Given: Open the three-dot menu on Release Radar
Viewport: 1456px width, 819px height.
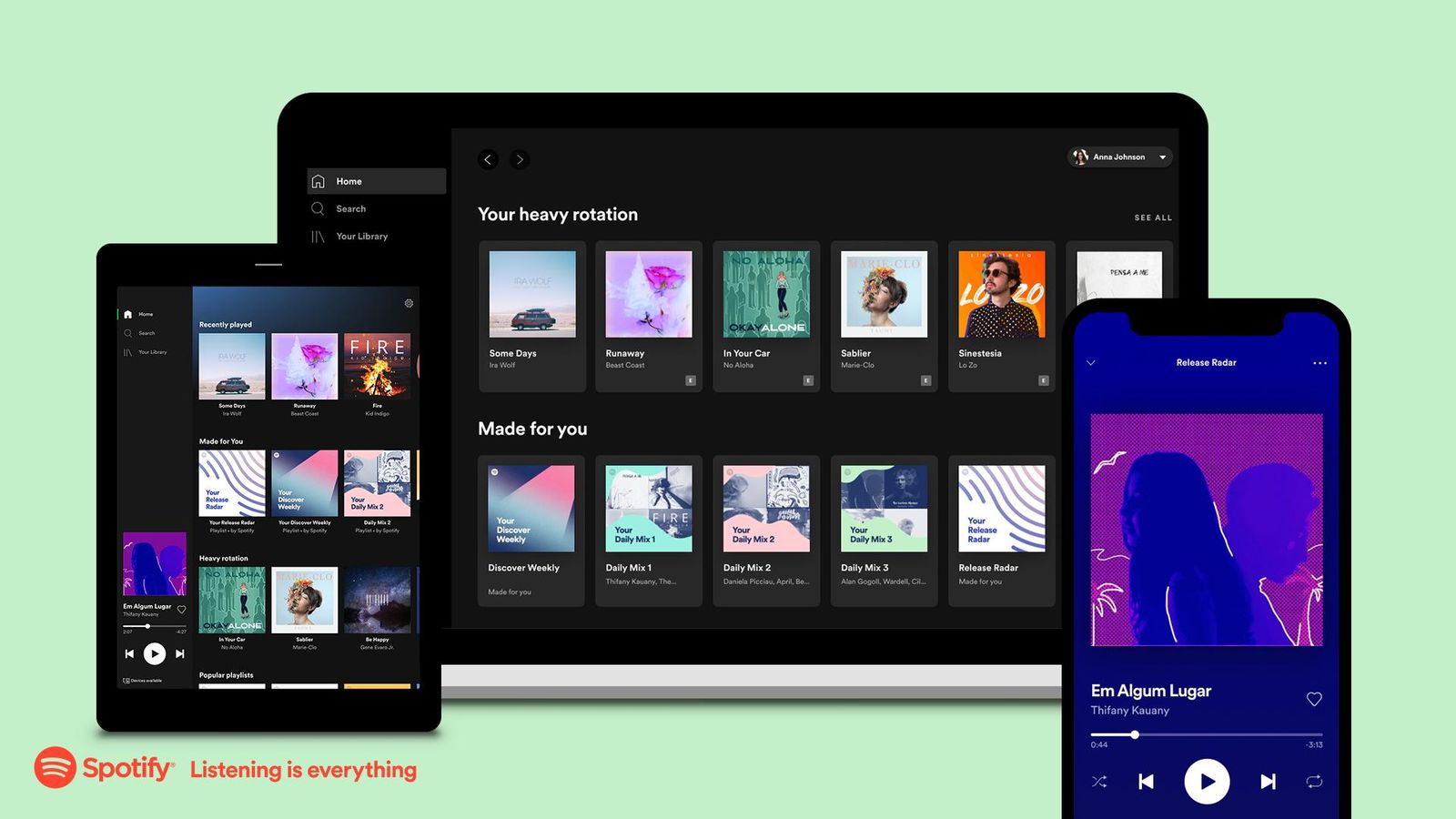Looking at the screenshot, I should click(1319, 362).
